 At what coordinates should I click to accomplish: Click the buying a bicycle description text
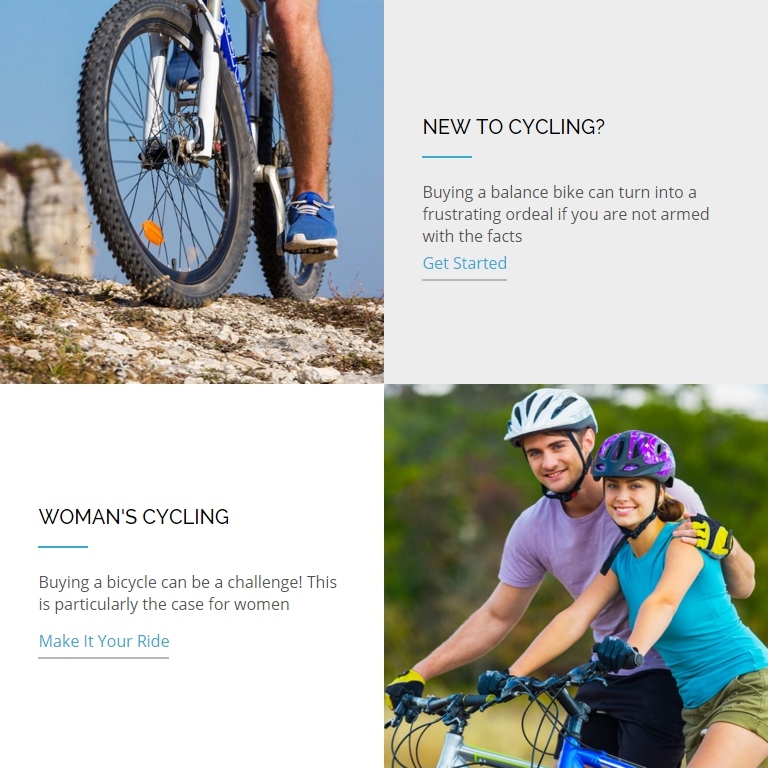188,593
